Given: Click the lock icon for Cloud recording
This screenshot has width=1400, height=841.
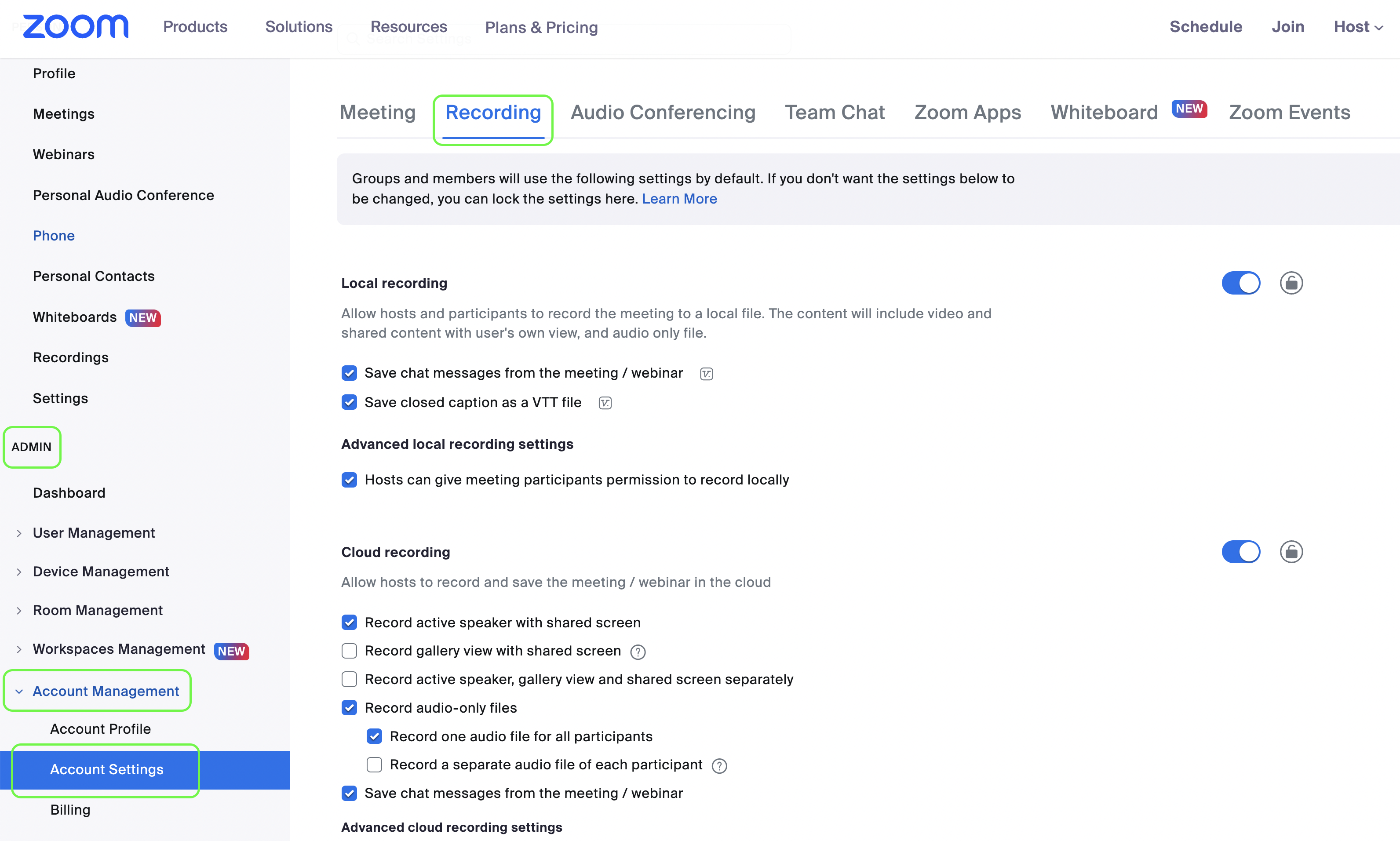Looking at the screenshot, I should pos(1291,551).
